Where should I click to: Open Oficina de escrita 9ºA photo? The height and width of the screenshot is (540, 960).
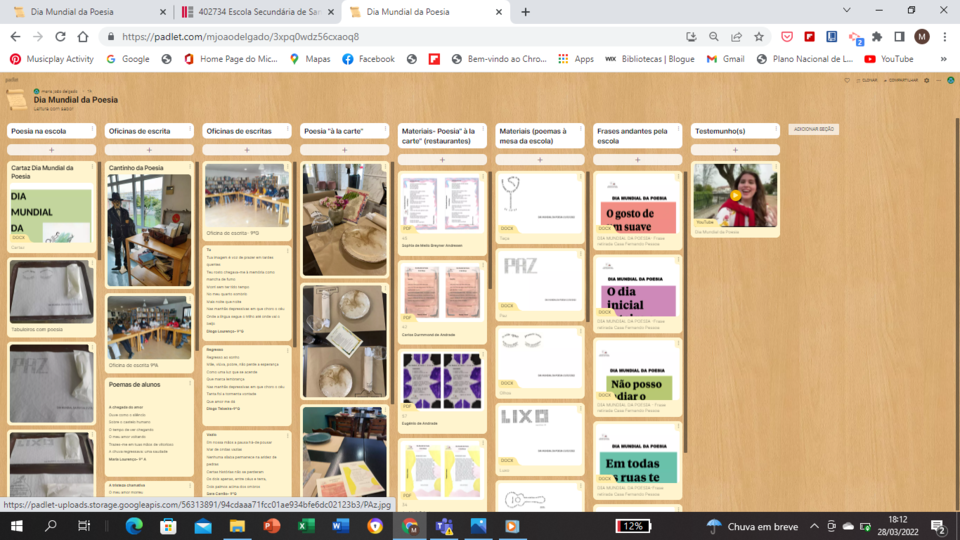[x=149, y=328]
